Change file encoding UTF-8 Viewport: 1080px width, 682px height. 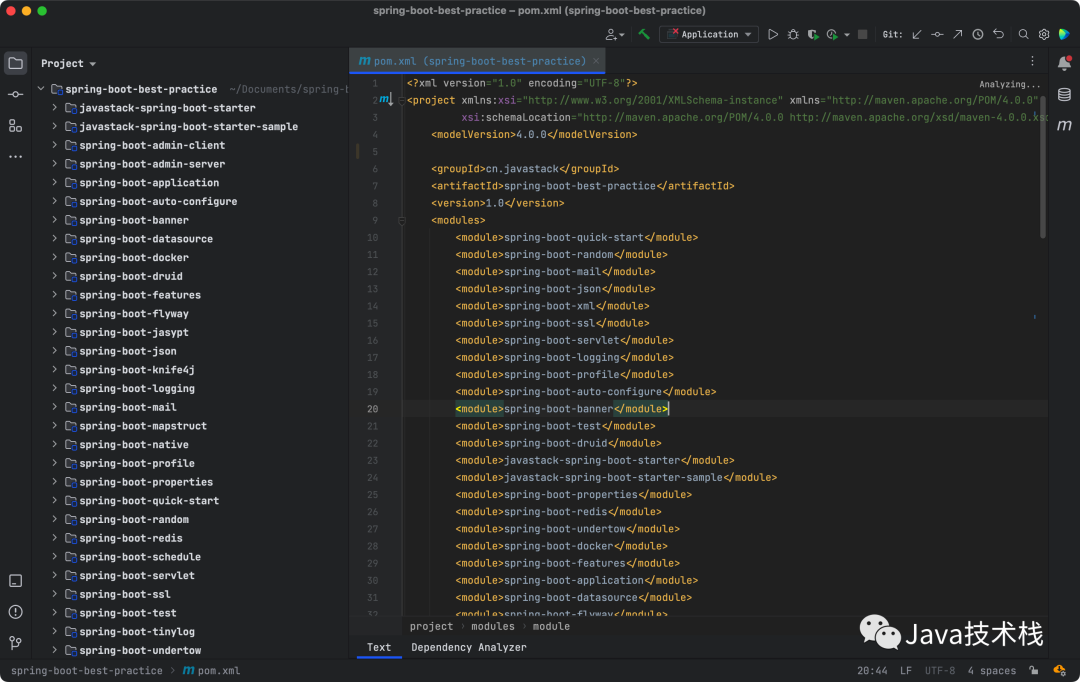(939, 670)
